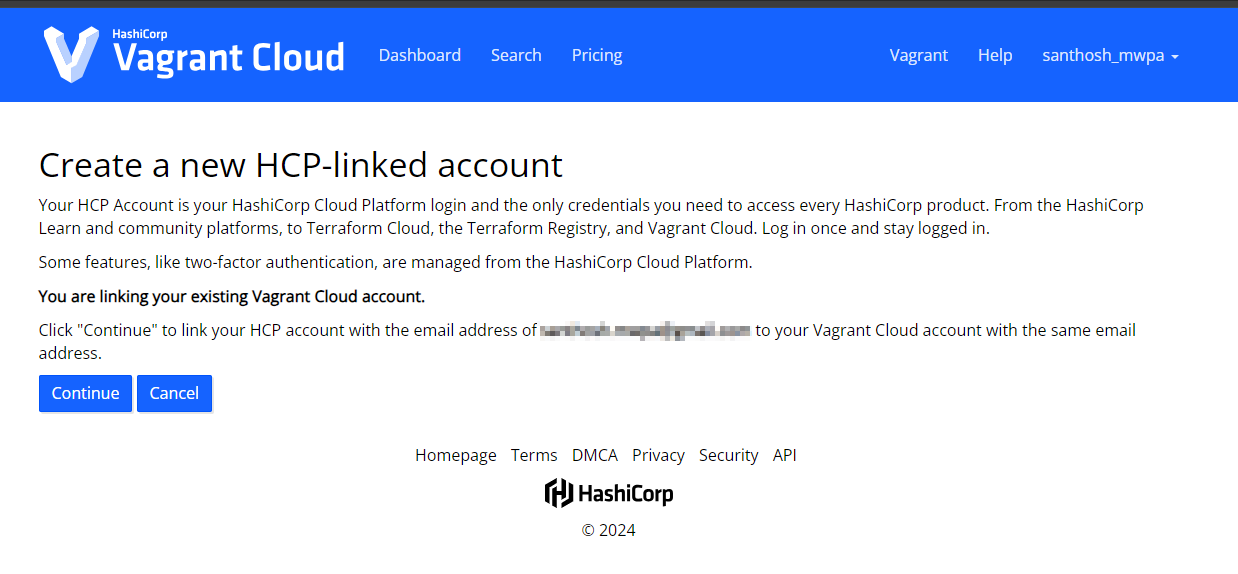
Task: Expand the santhosh_mwpa account dropdown
Action: (x=1110, y=55)
